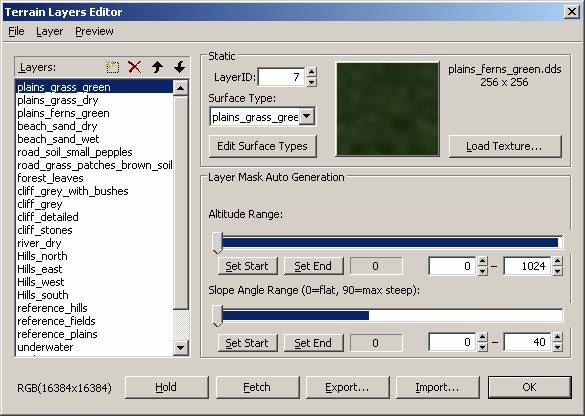Increase LayerID with up spinner
Screen dimensions: 585x416
pos(312,72)
